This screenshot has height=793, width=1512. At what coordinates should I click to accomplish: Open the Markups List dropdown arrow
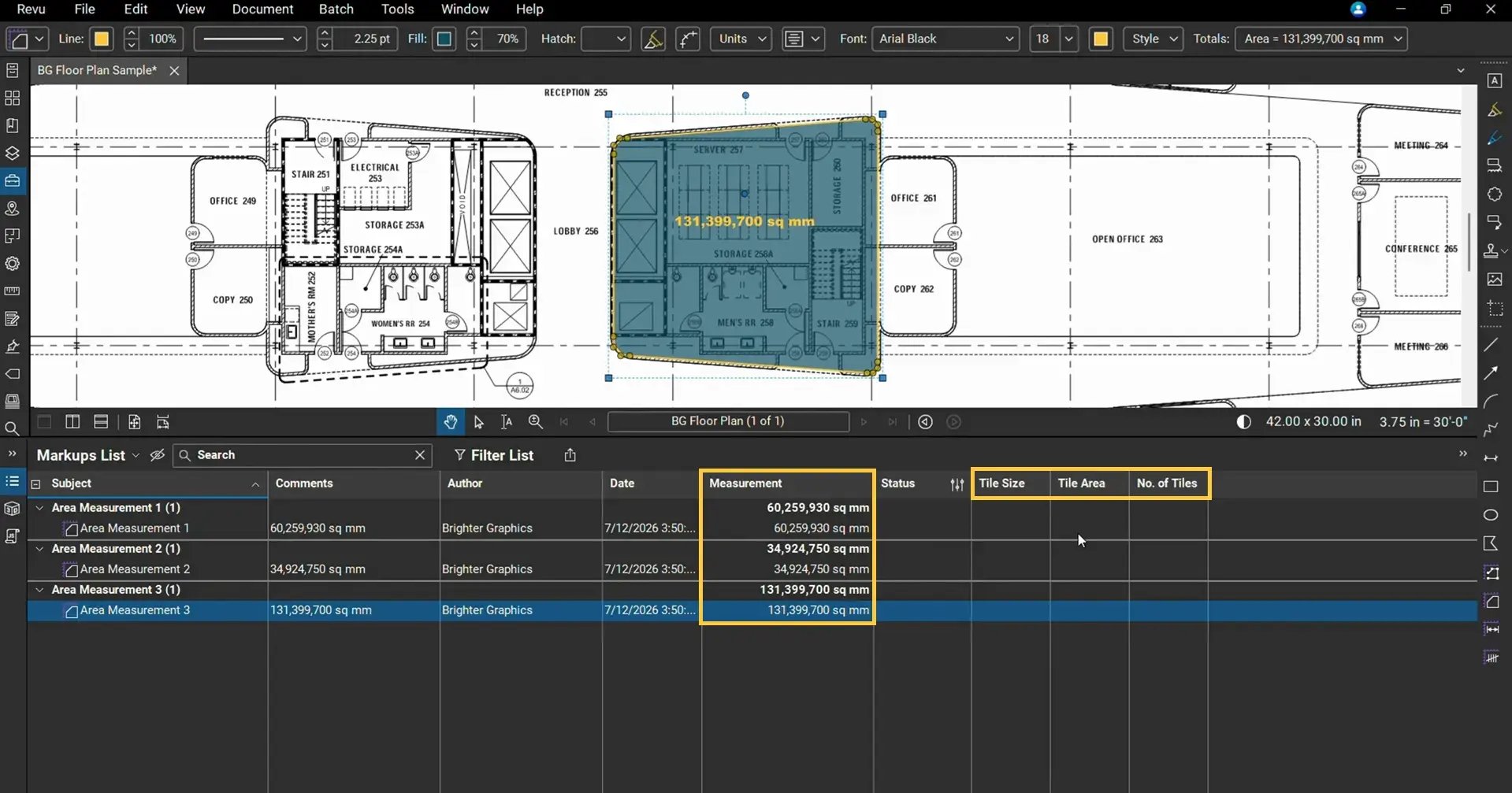pos(136,455)
